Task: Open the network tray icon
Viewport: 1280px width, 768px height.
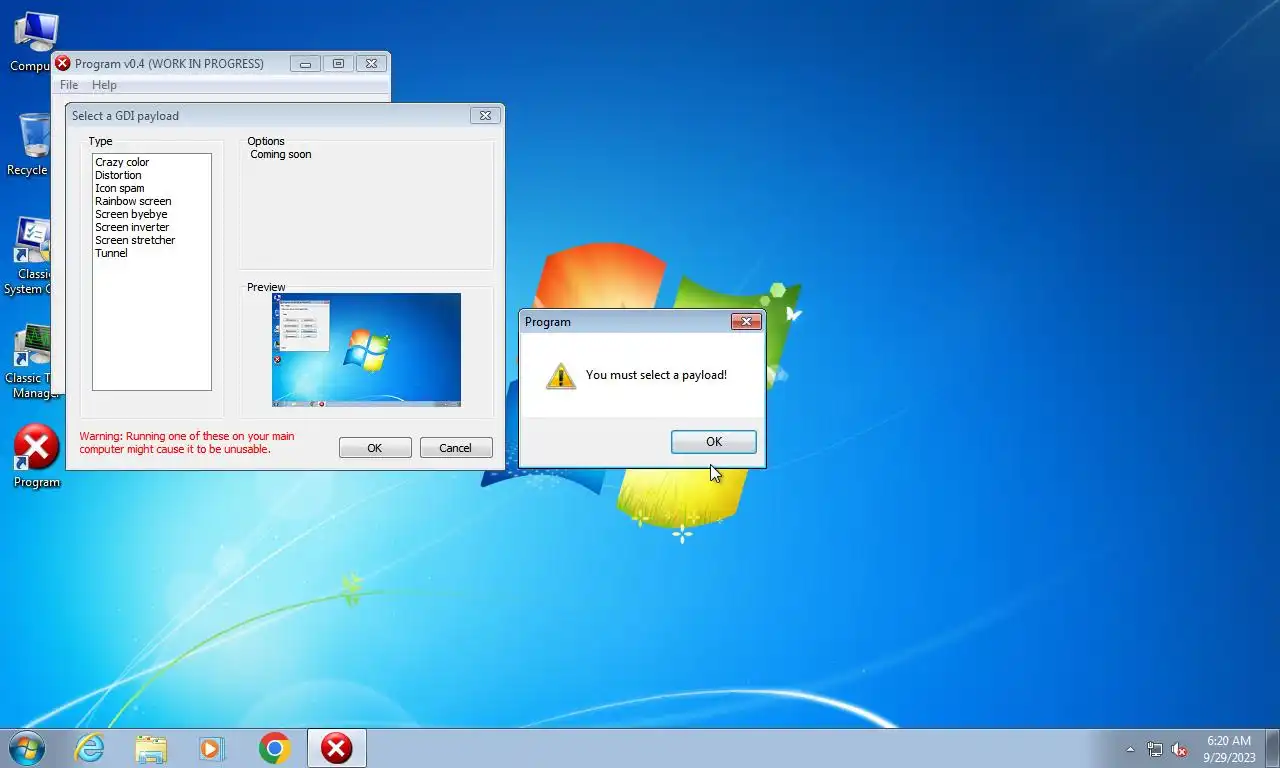Action: (x=1155, y=749)
